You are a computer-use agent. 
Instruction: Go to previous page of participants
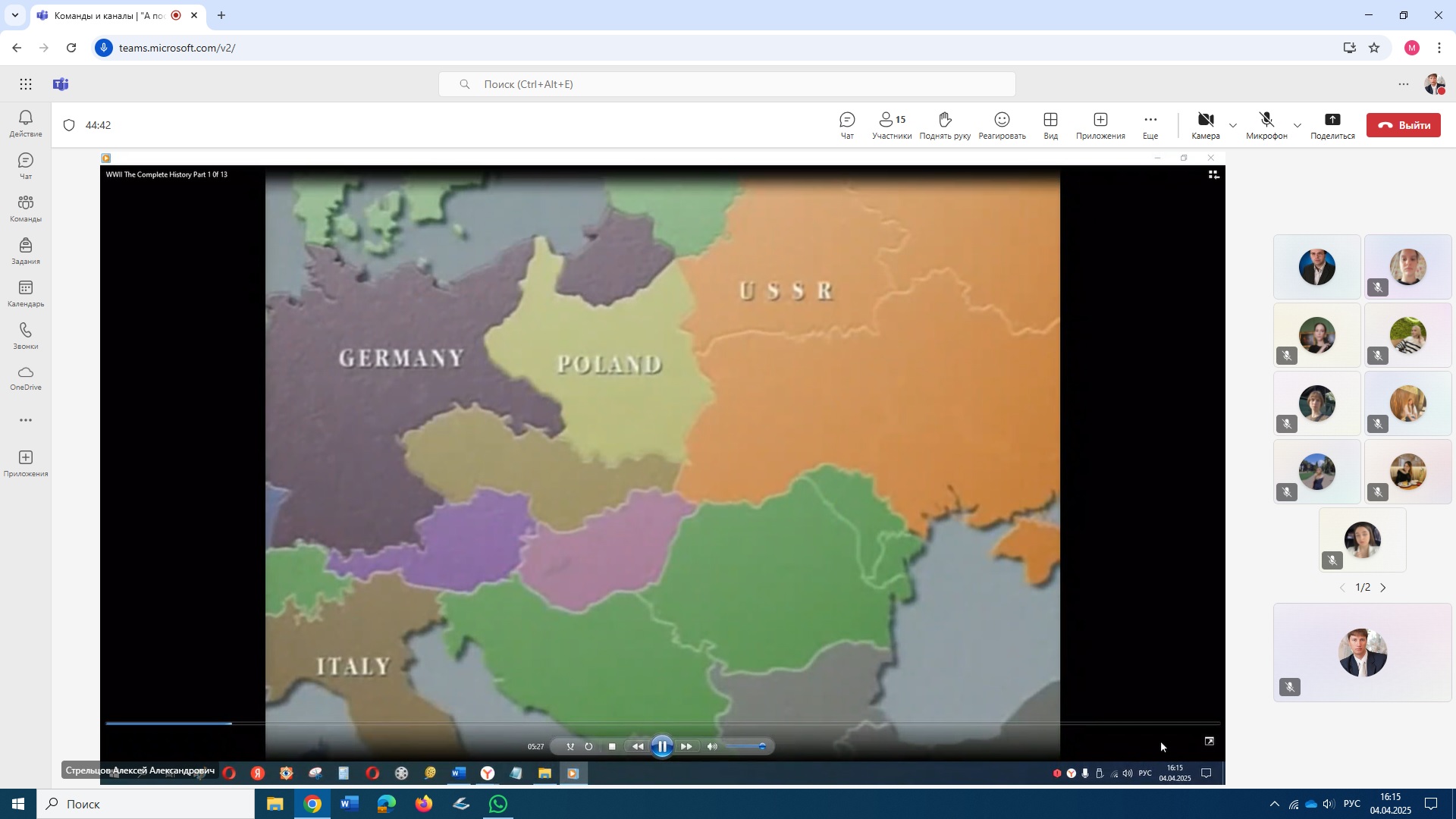click(x=1342, y=588)
